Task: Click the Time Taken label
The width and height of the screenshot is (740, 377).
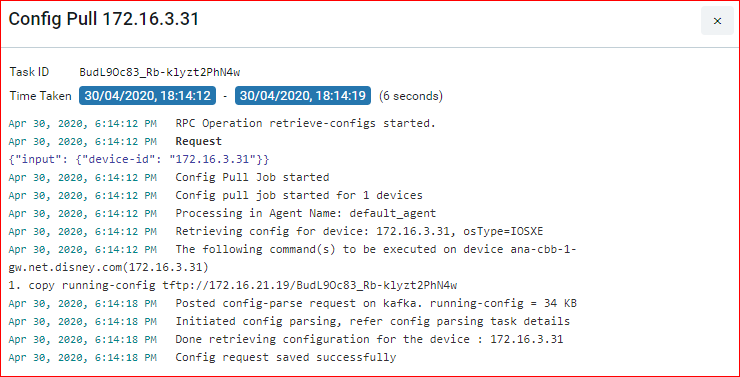Action: point(41,96)
